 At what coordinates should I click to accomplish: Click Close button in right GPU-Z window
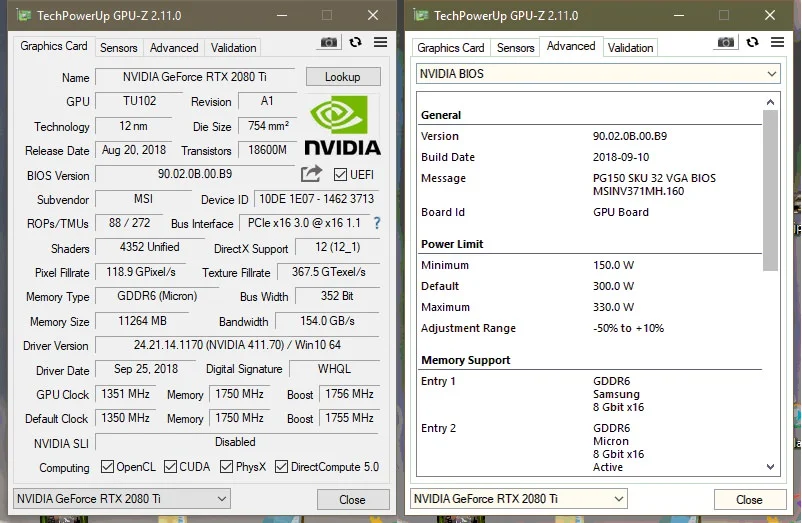coord(749,499)
